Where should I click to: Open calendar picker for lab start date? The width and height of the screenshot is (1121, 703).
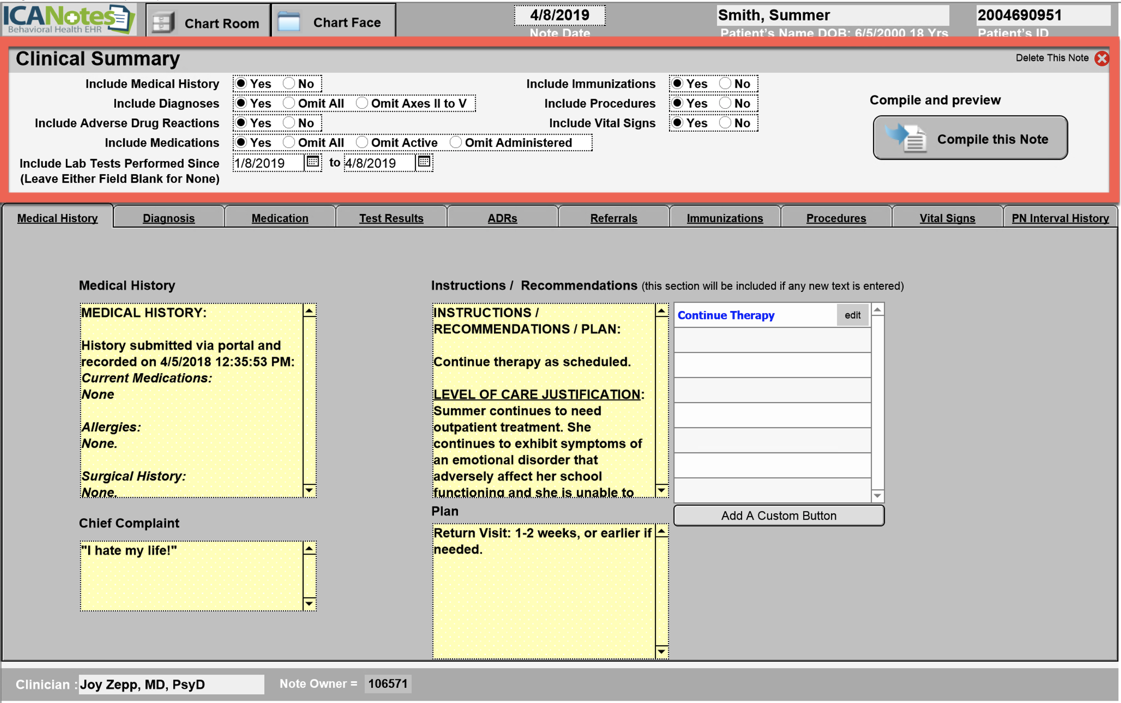313,162
